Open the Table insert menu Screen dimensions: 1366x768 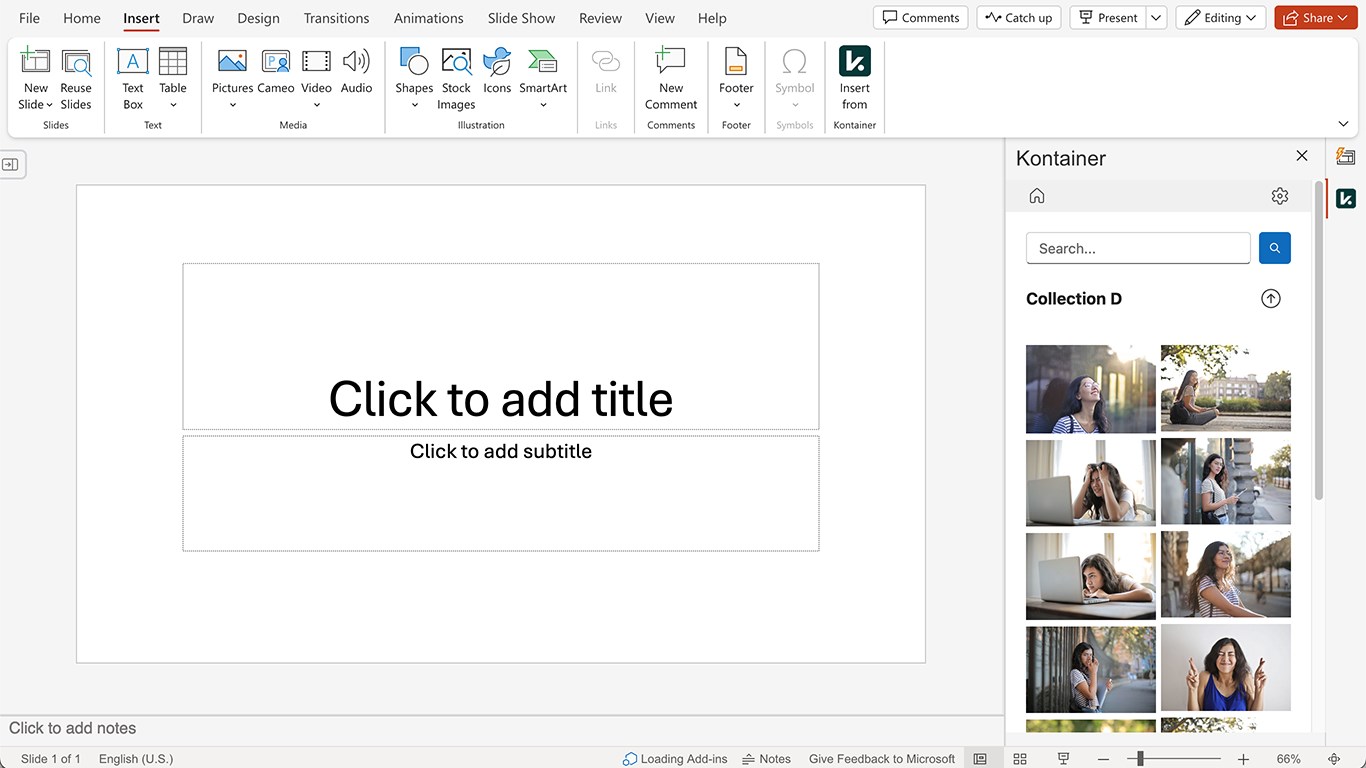[173, 79]
